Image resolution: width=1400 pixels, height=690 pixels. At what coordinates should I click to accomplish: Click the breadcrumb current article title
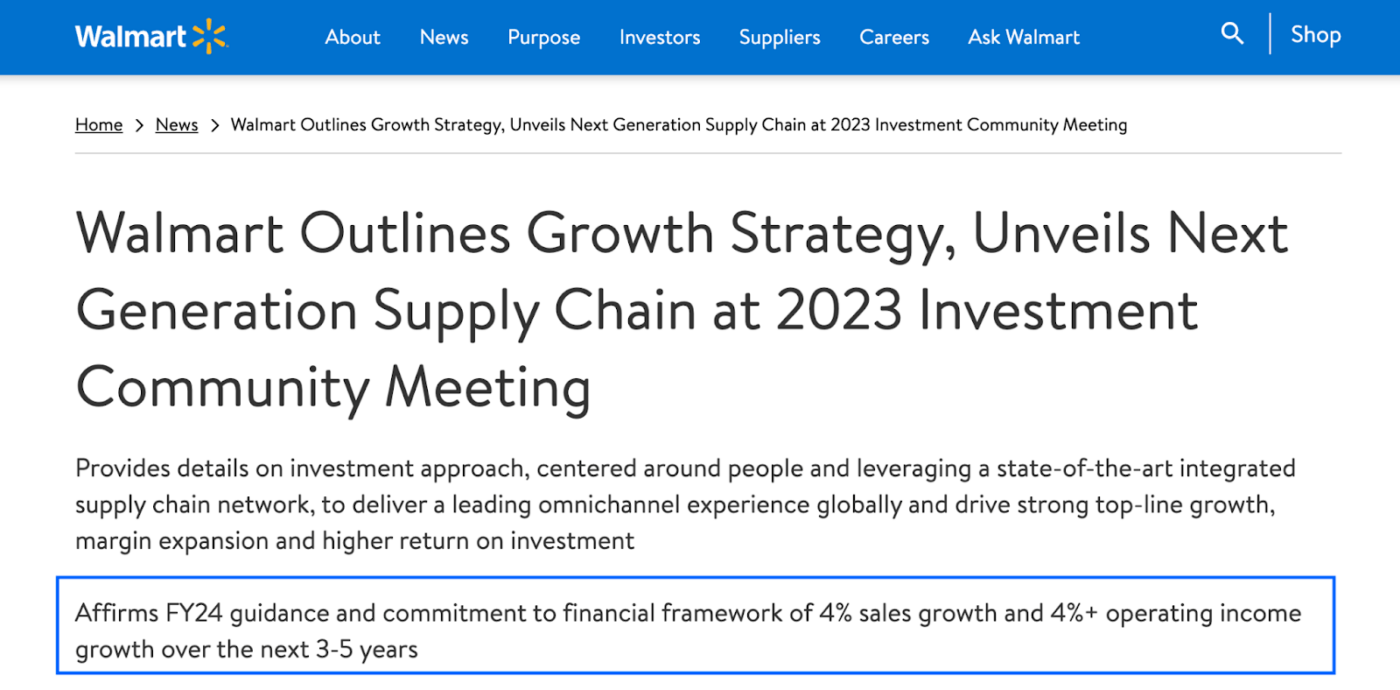tap(679, 125)
